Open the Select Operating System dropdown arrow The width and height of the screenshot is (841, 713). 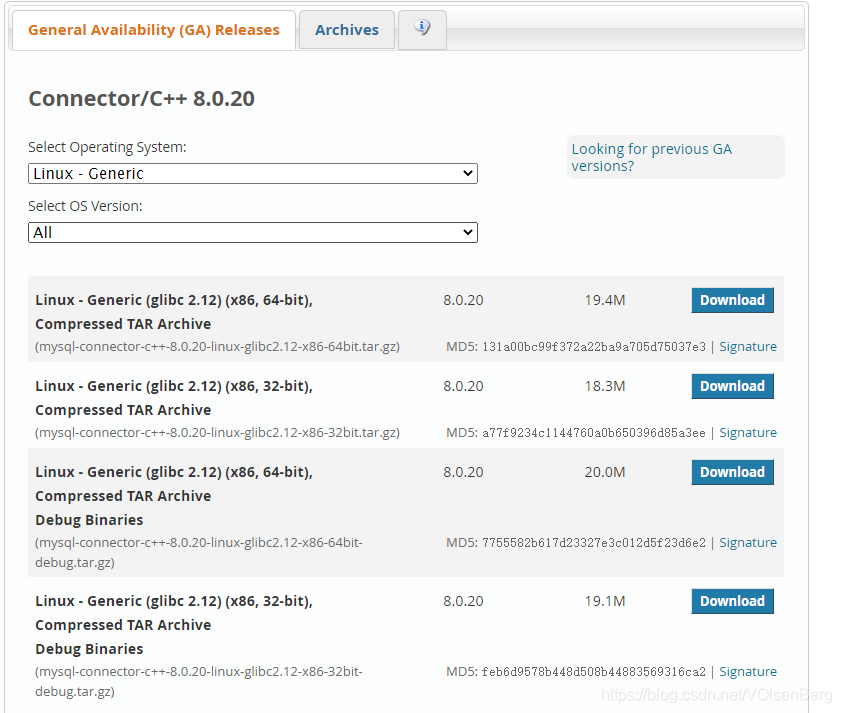[468, 173]
